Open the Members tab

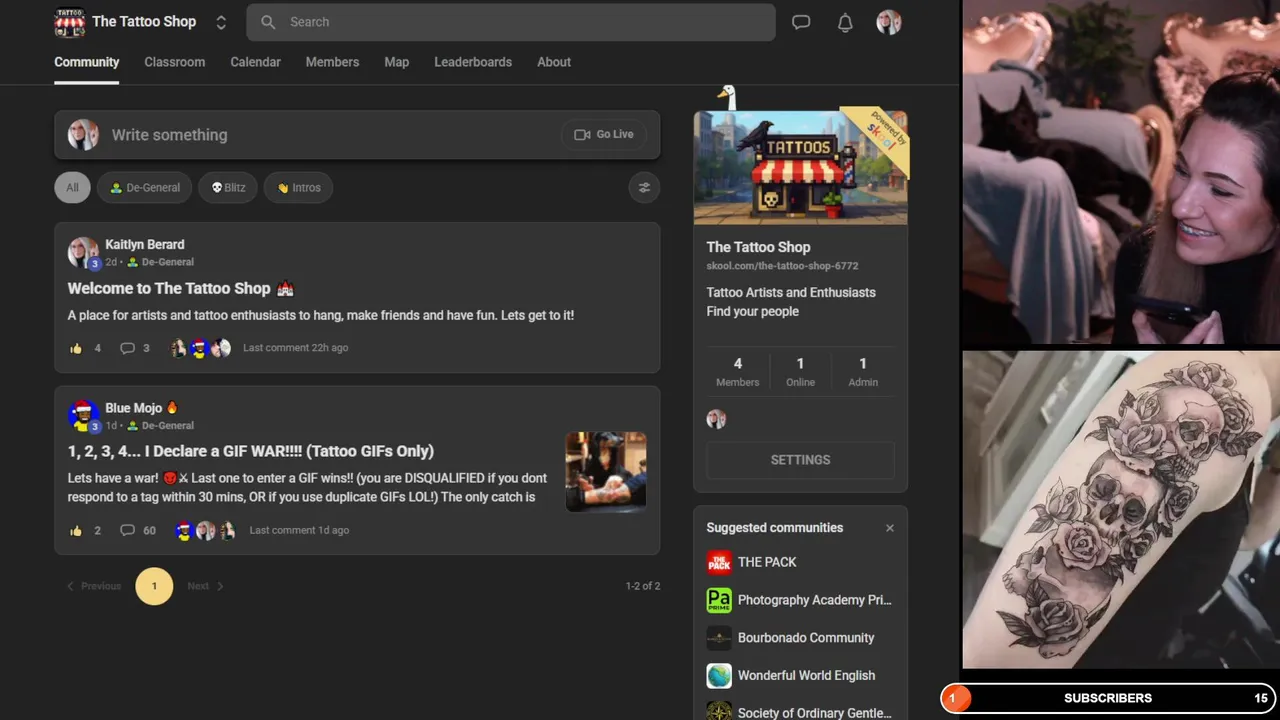click(332, 62)
